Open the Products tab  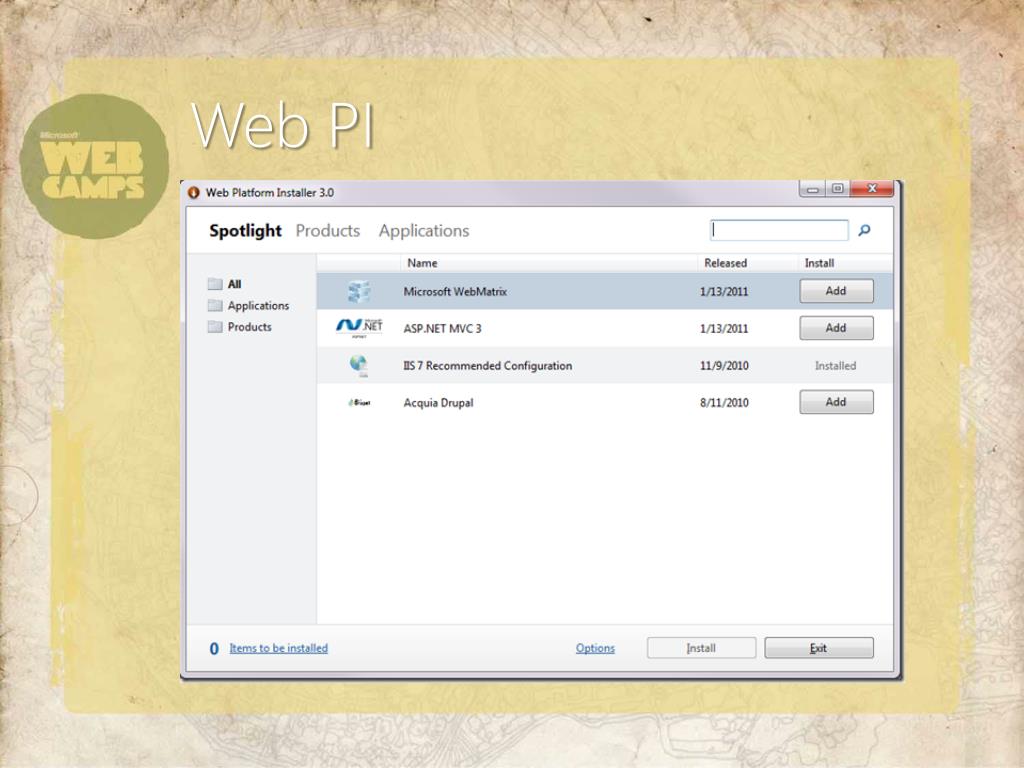[328, 231]
